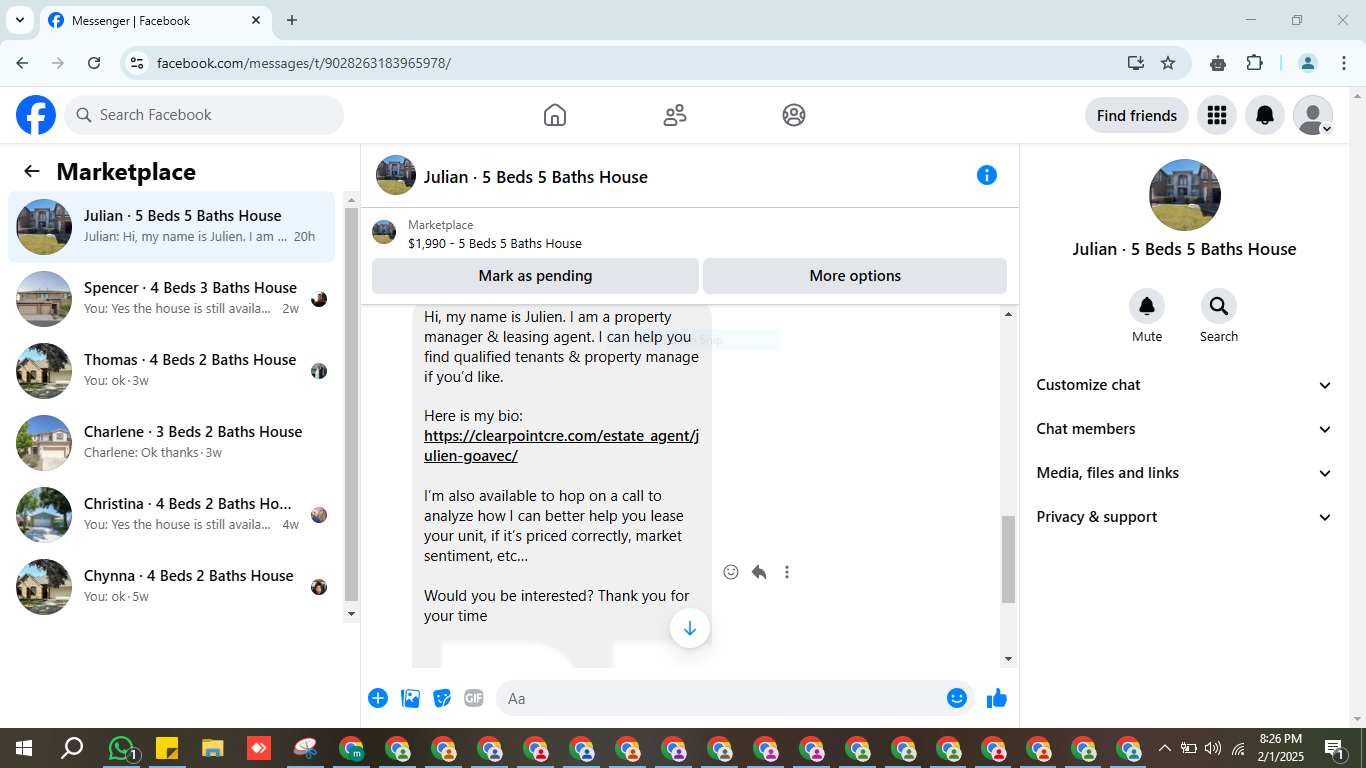Go to the Home feed icon
This screenshot has width=1366, height=768.
pyautogui.click(x=555, y=115)
